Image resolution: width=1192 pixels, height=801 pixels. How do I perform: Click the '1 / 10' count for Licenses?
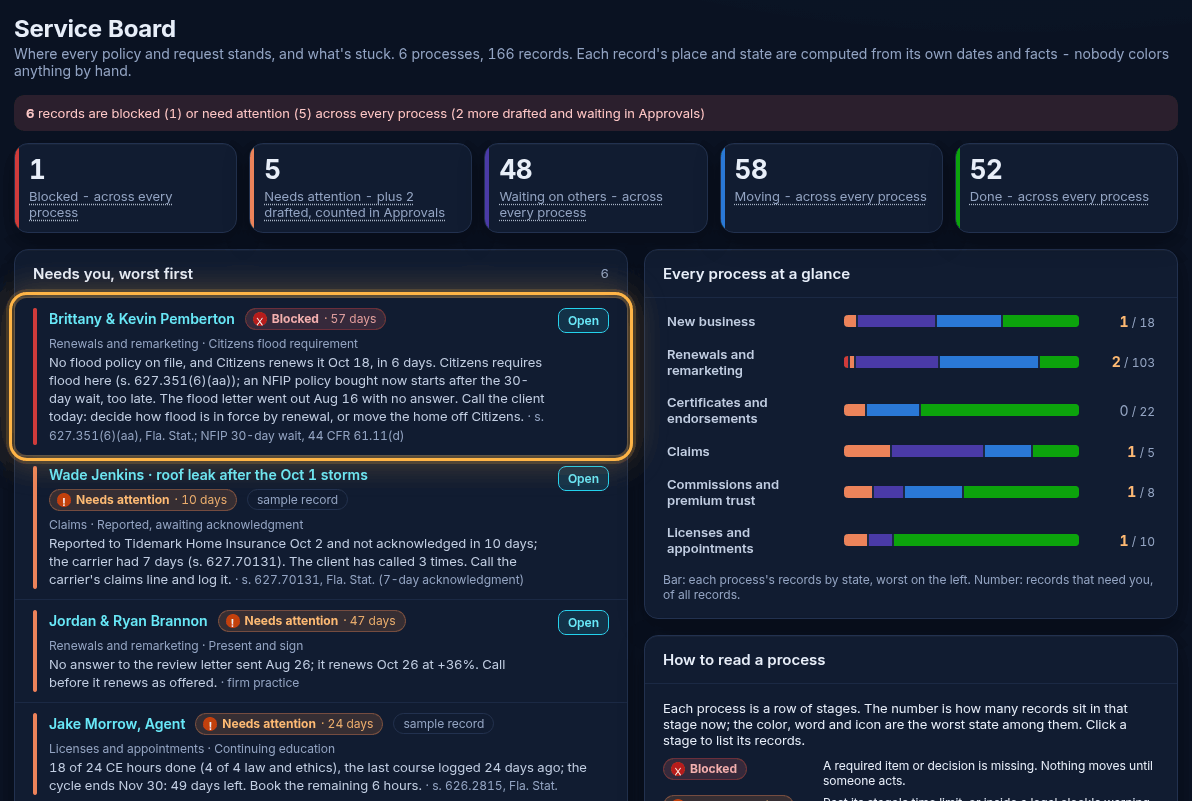coord(1137,541)
